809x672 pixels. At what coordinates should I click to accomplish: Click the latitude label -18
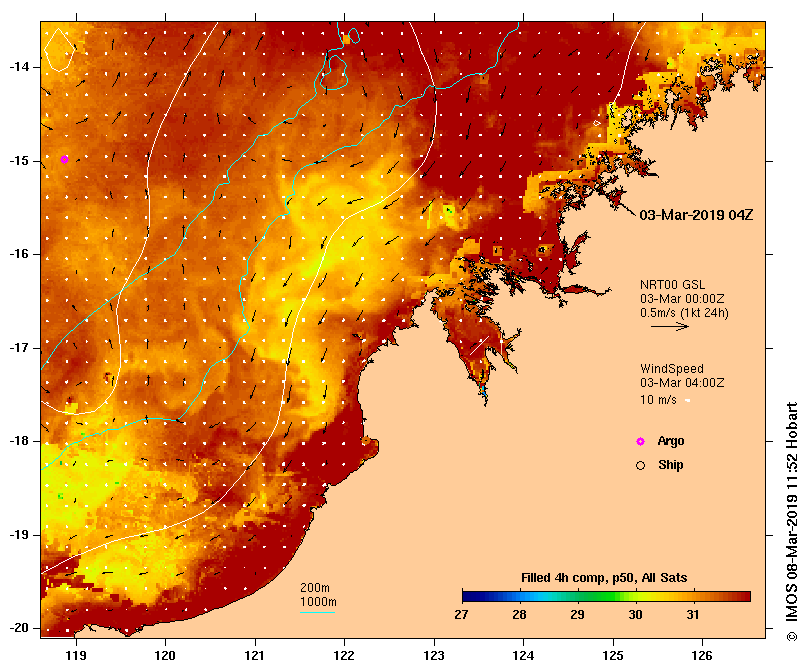click(20, 441)
